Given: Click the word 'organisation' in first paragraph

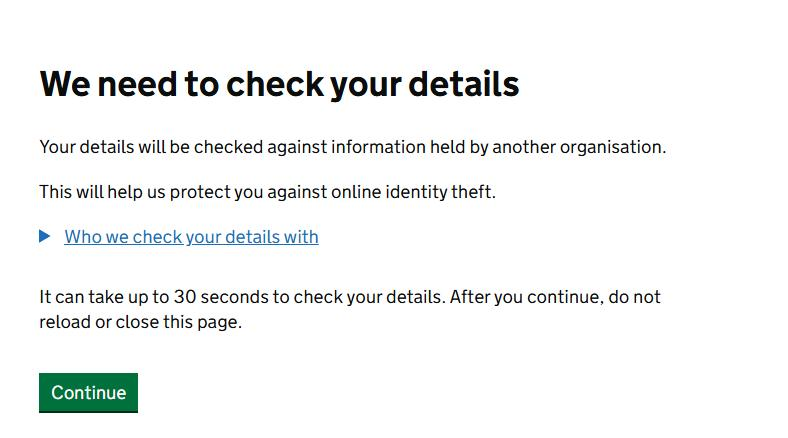Looking at the screenshot, I should tap(613, 147).
